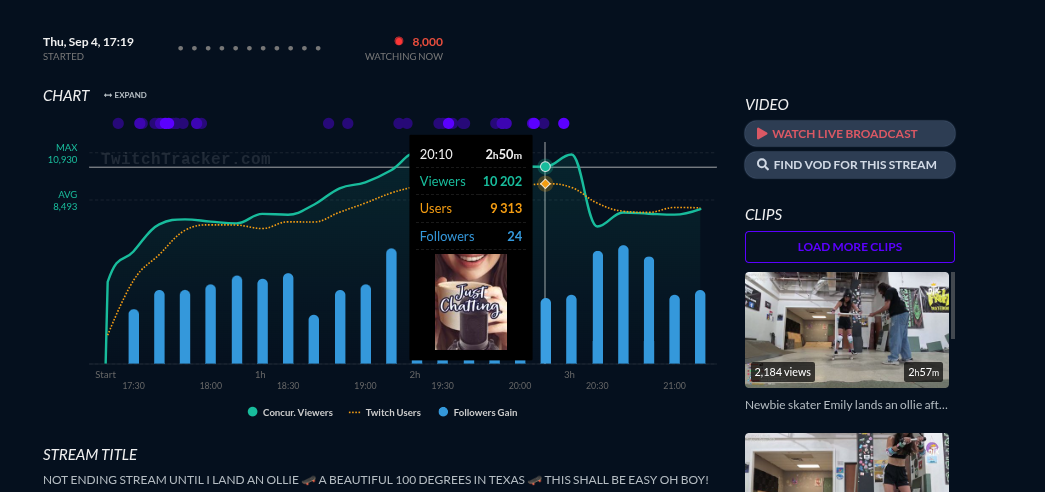
Task: Select the orange diamond users marker
Action: point(545,183)
